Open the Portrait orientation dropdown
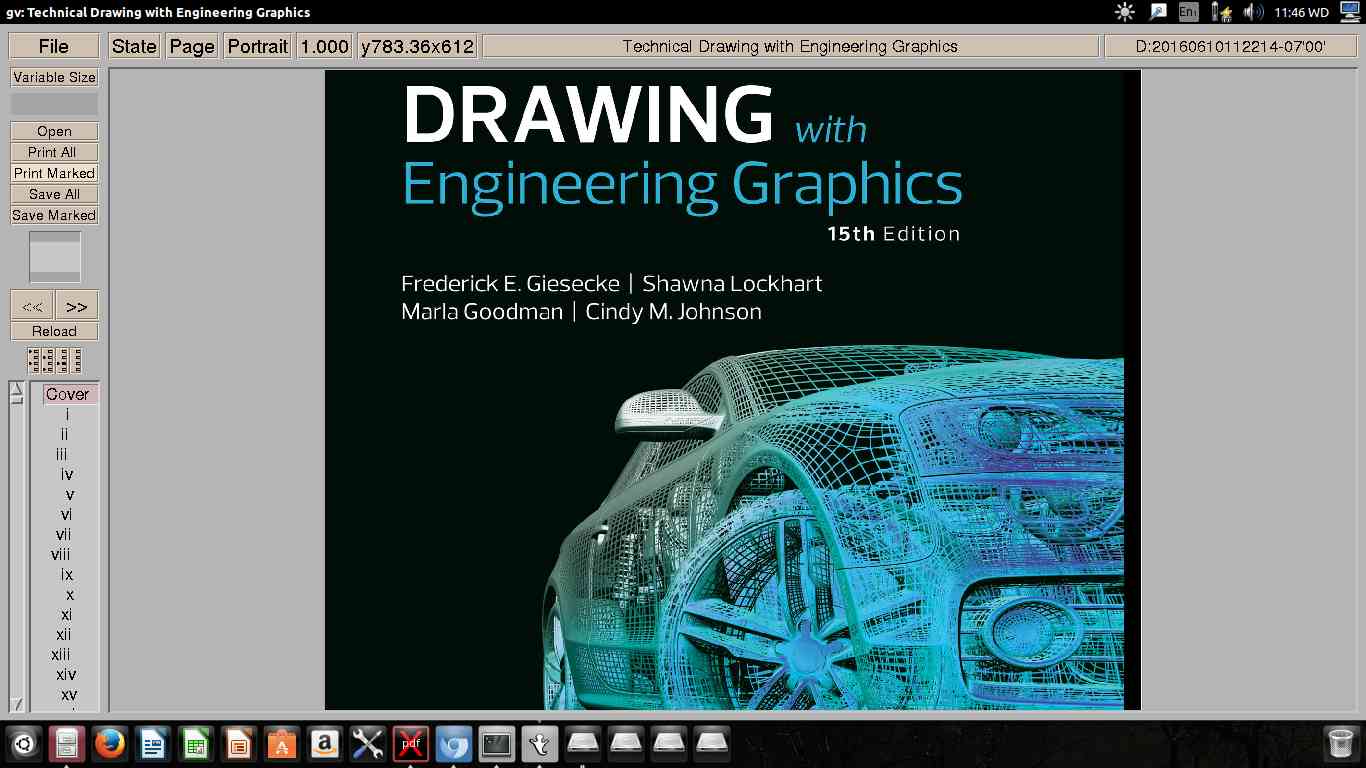This screenshot has height=768, width=1366. point(258,46)
